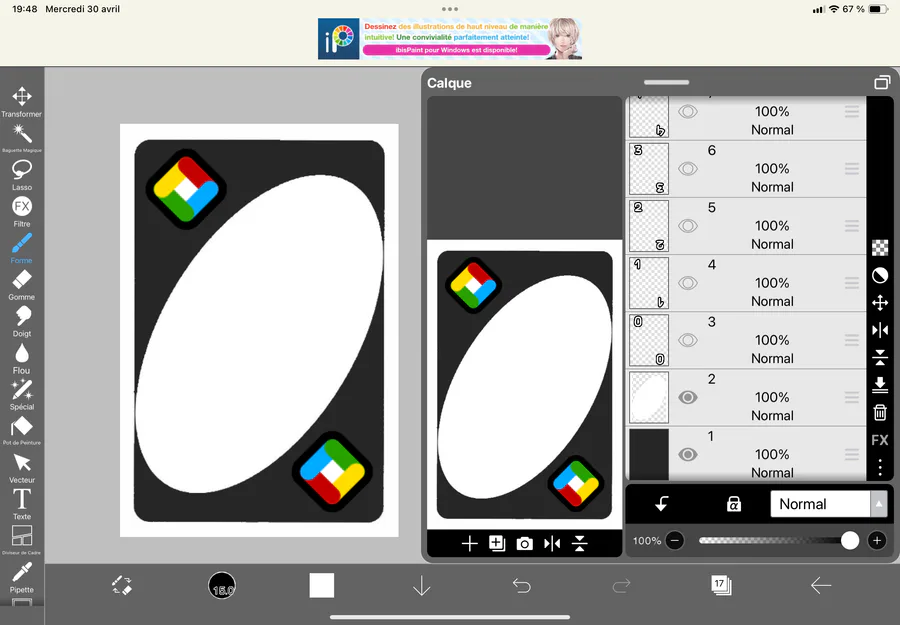The width and height of the screenshot is (900, 625).
Task: Open the Filtre FX tool
Action: click(x=22, y=211)
